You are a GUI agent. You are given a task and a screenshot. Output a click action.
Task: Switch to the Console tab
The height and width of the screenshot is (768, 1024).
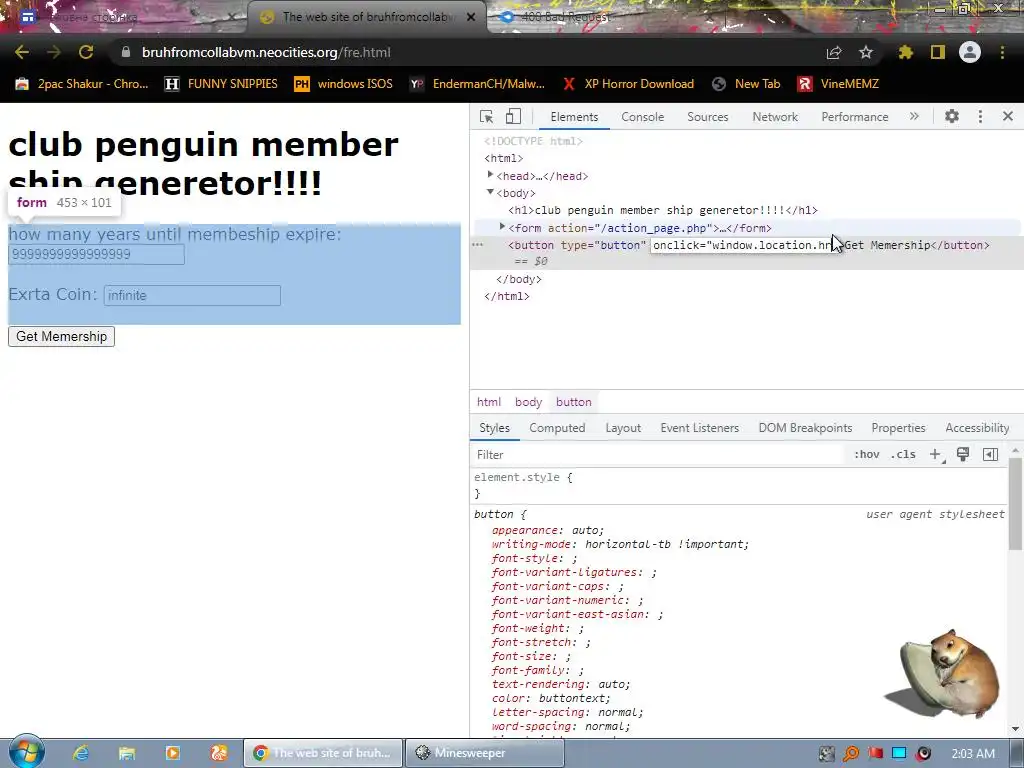pos(643,117)
